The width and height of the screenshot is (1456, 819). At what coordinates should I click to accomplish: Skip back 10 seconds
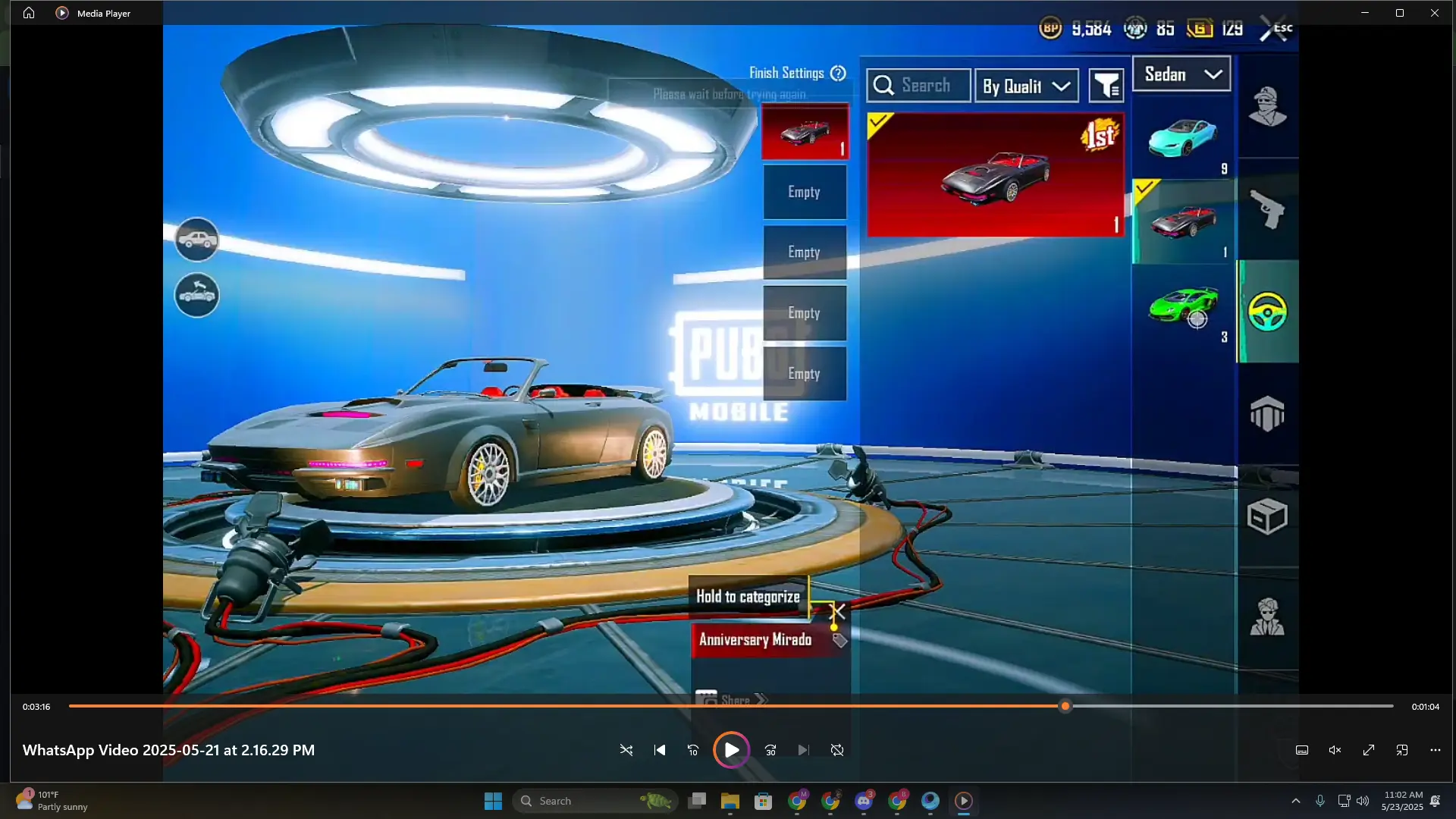point(692,750)
